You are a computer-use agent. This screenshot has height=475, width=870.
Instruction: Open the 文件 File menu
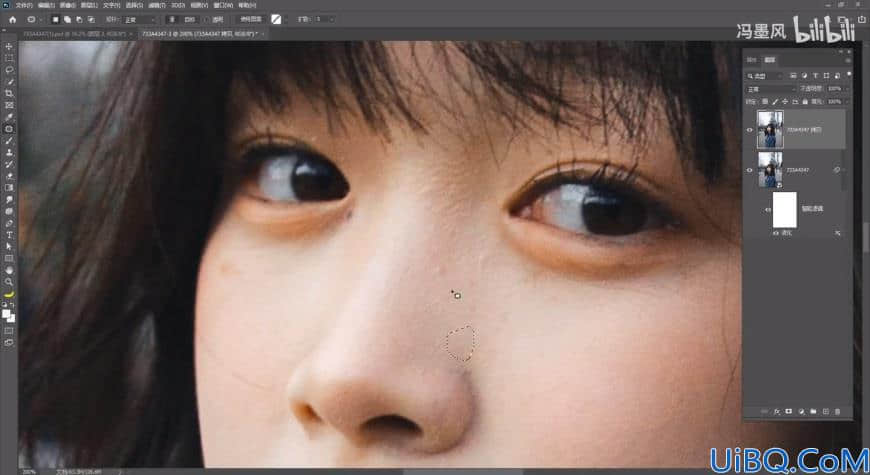coord(24,5)
